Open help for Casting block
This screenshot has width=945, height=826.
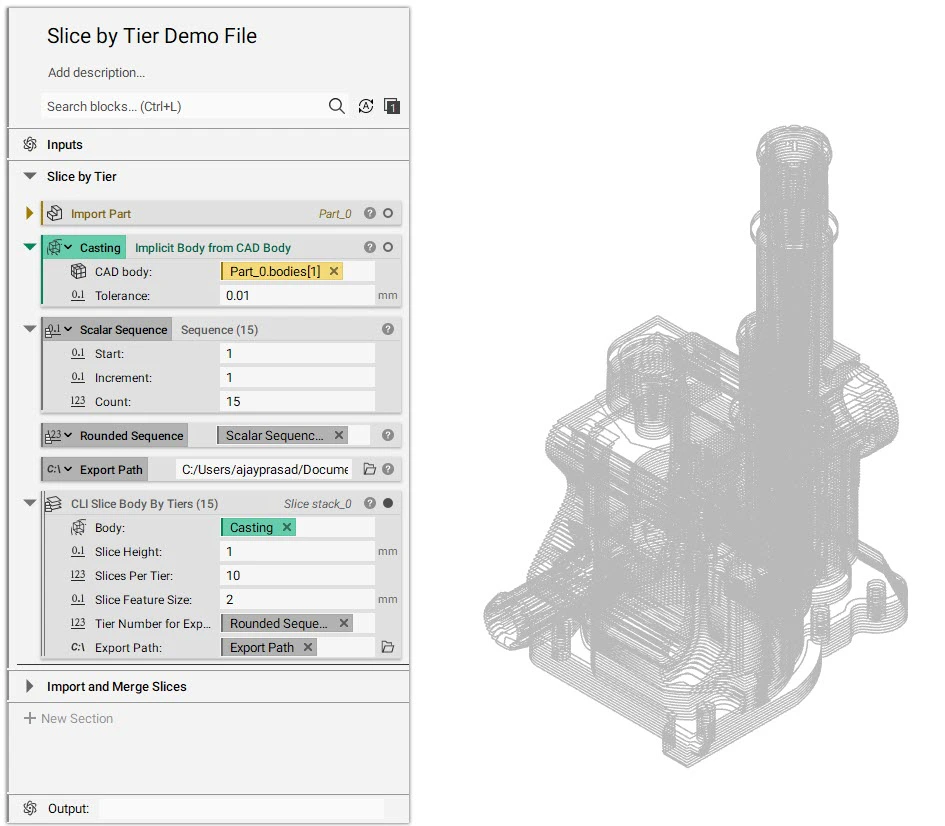click(x=370, y=247)
